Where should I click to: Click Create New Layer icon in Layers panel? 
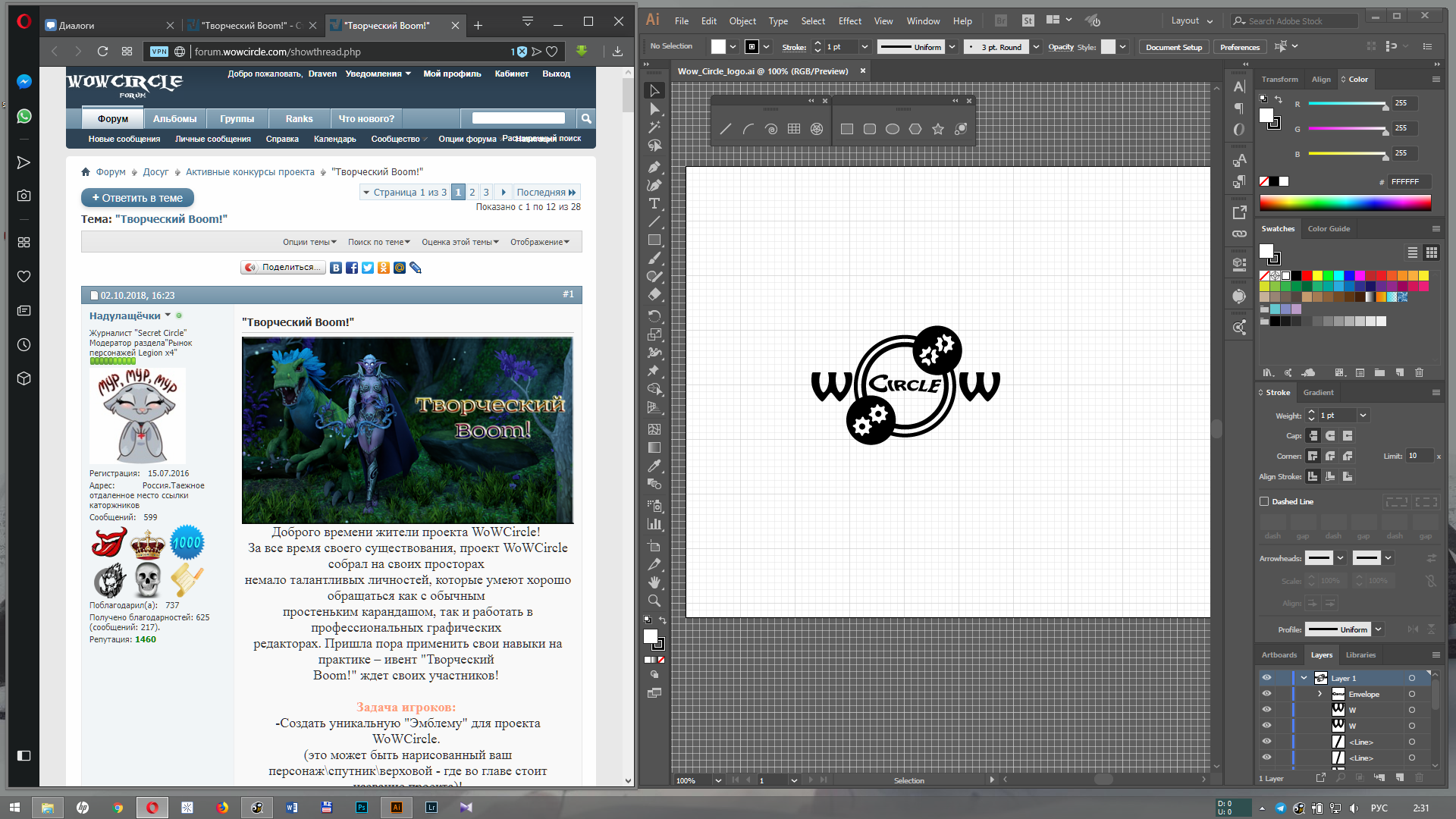[1399, 778]
